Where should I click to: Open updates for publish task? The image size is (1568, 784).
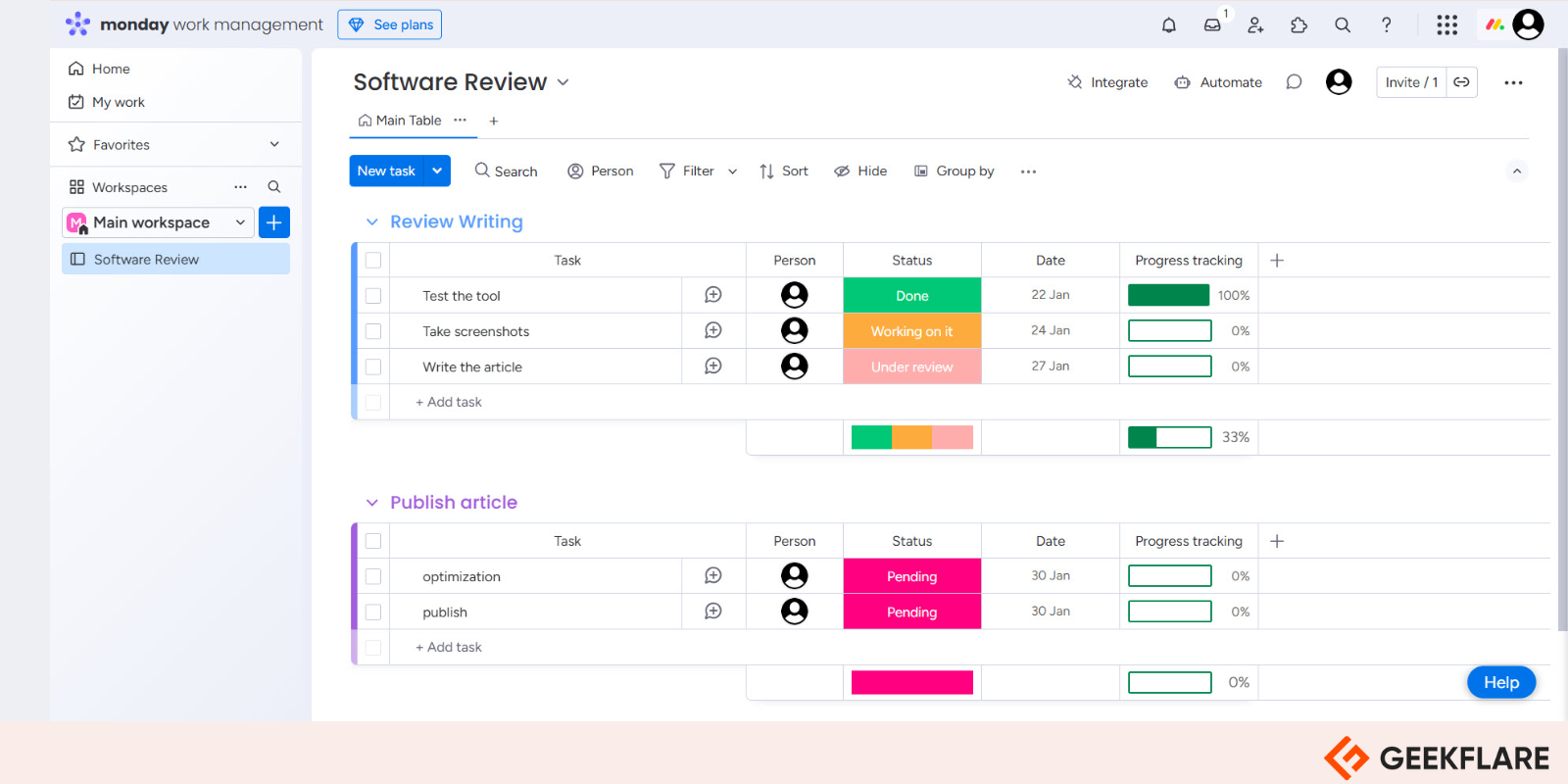tap(713, 612)
